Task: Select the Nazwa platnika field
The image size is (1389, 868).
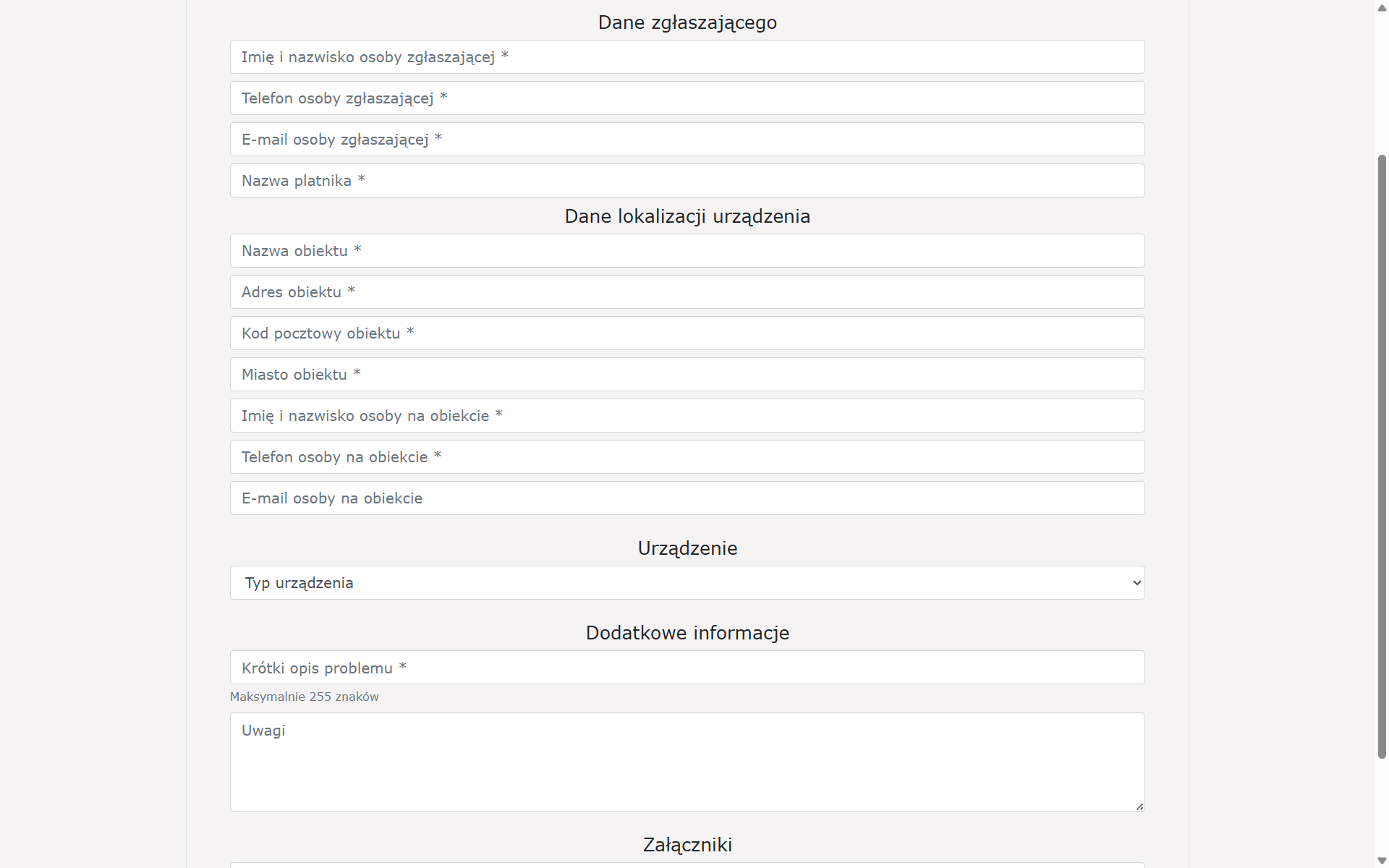Action: (687, 181)
